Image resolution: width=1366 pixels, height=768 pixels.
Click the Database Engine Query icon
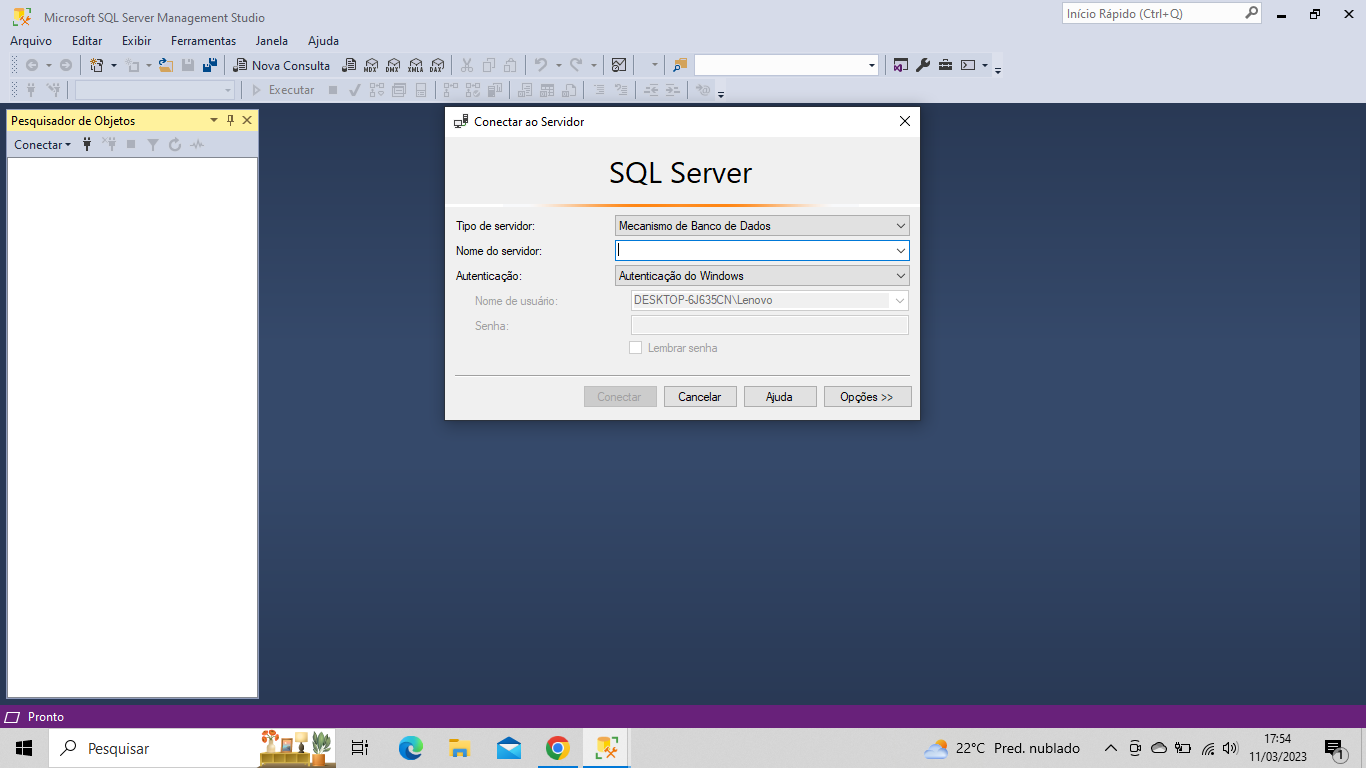pos(349,65)
